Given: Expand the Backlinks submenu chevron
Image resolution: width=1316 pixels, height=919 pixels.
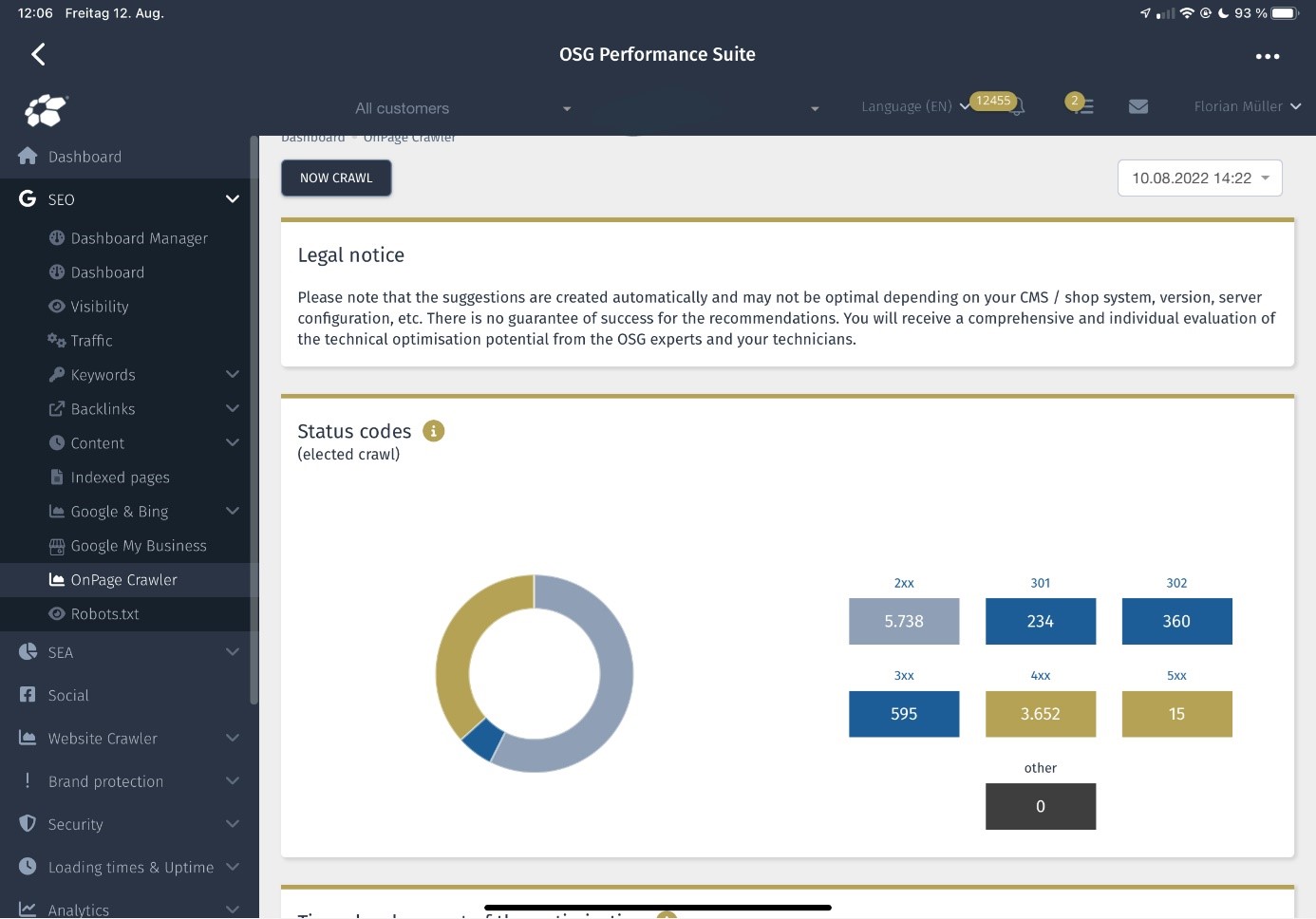Looking at the screenshot, I should click(233, 408).
